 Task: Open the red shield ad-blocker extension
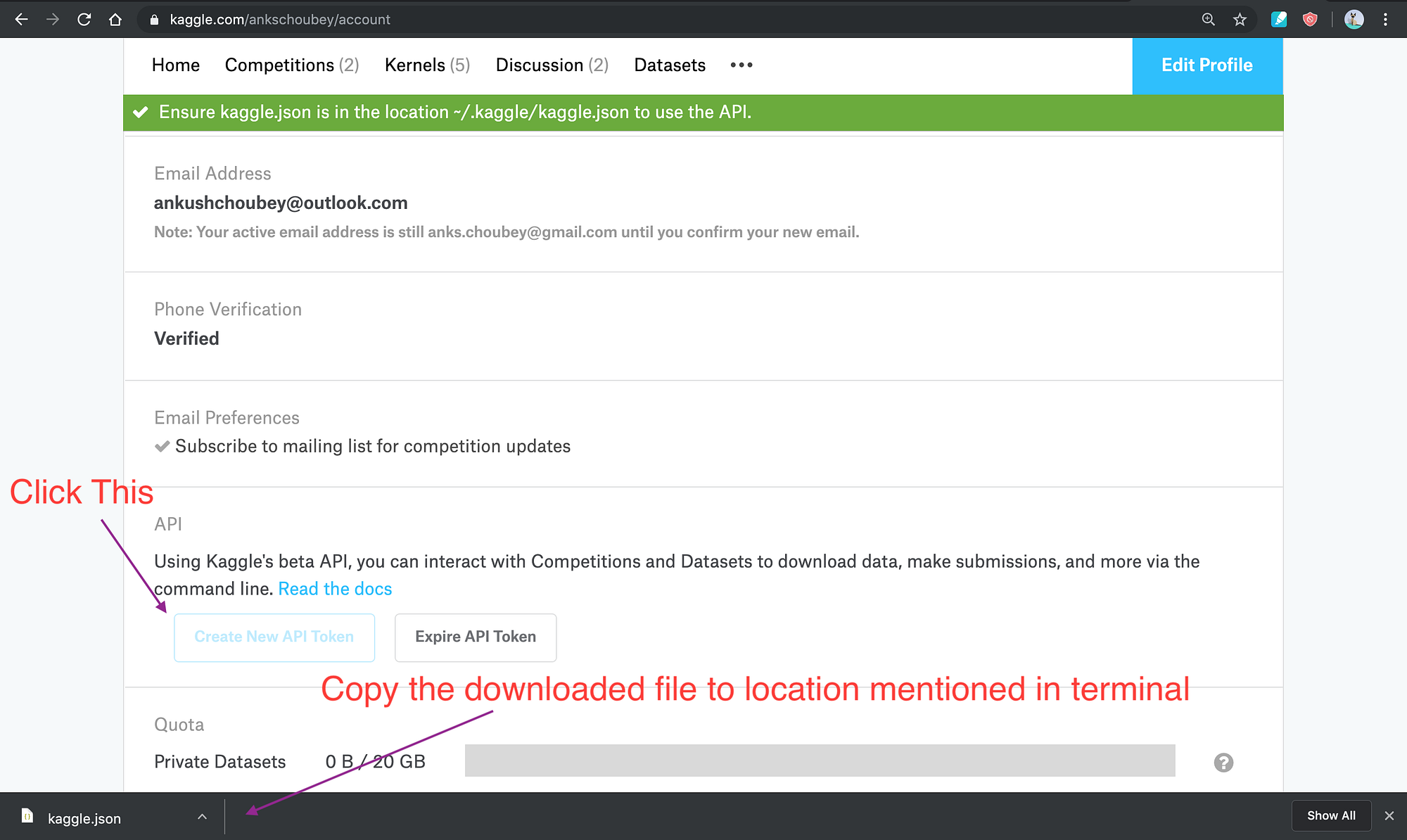tap(1310, 19)
